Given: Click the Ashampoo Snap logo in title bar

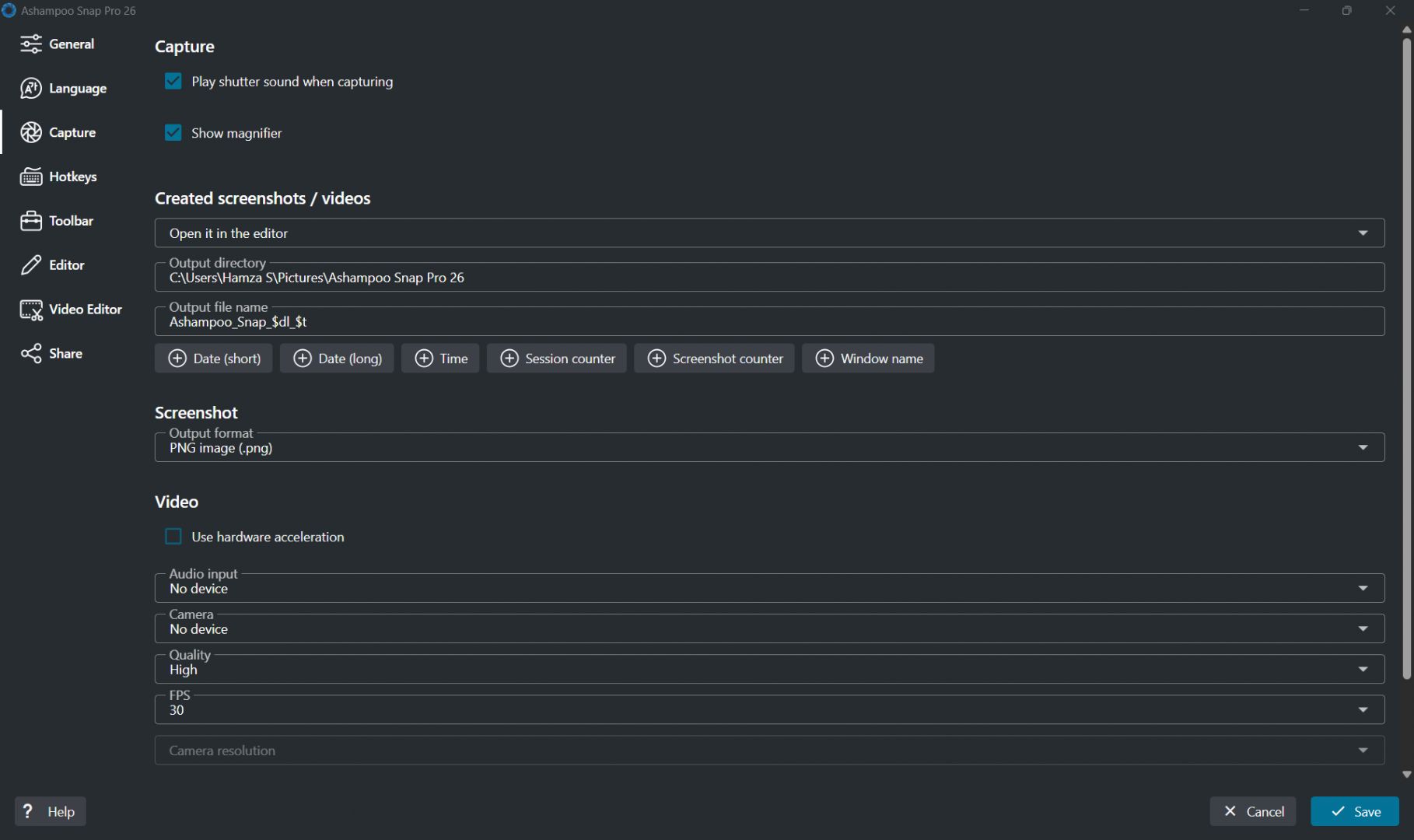Looking at the screenshot, I should tap(9, 11).
